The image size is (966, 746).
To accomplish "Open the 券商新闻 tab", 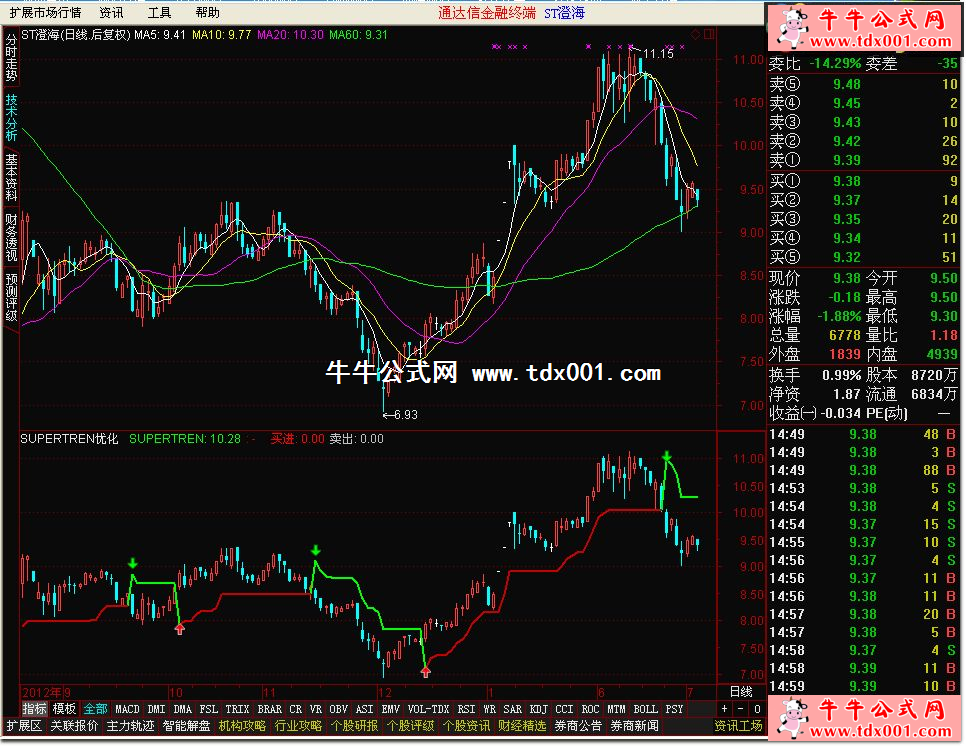I will click(x=634, y=726).
